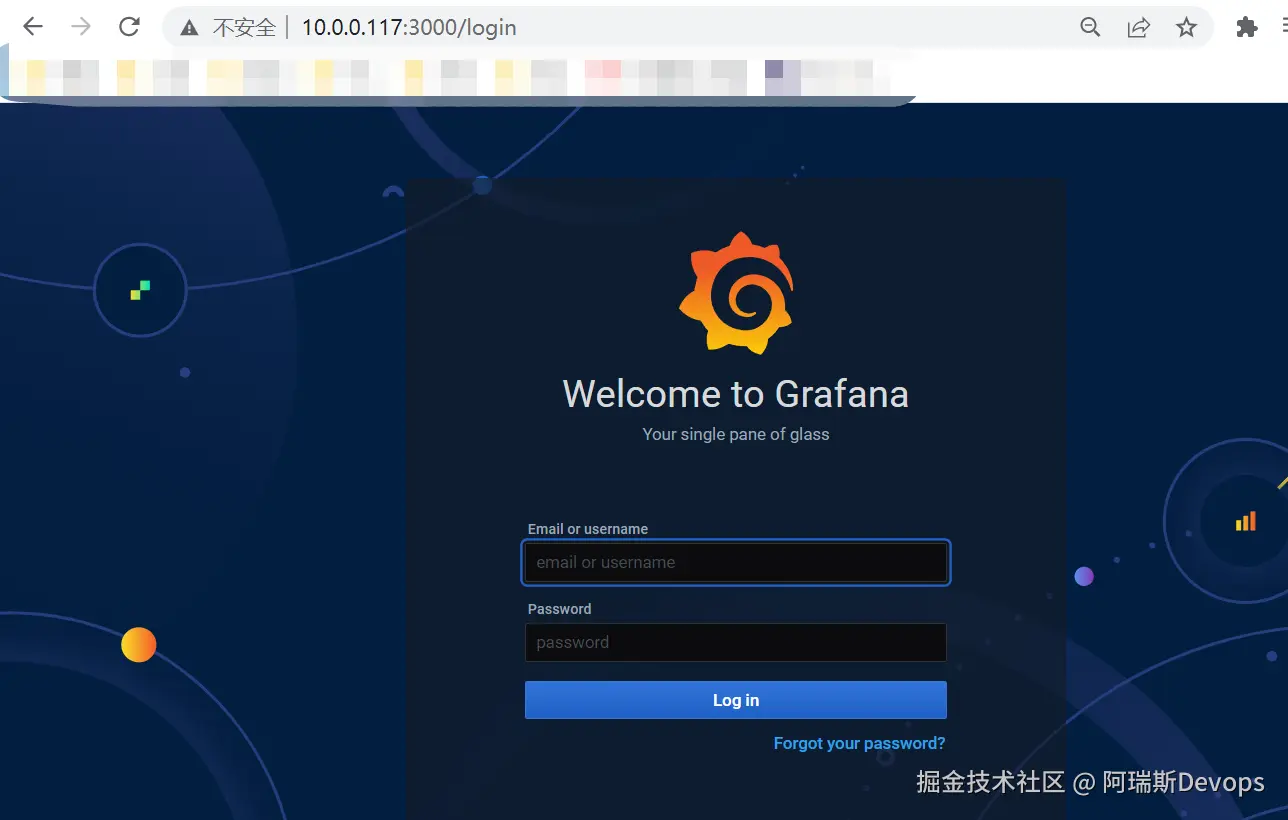Viewport: 1288px width, 820px height.
Task: Click into the Password field
Action: [736, 642]
